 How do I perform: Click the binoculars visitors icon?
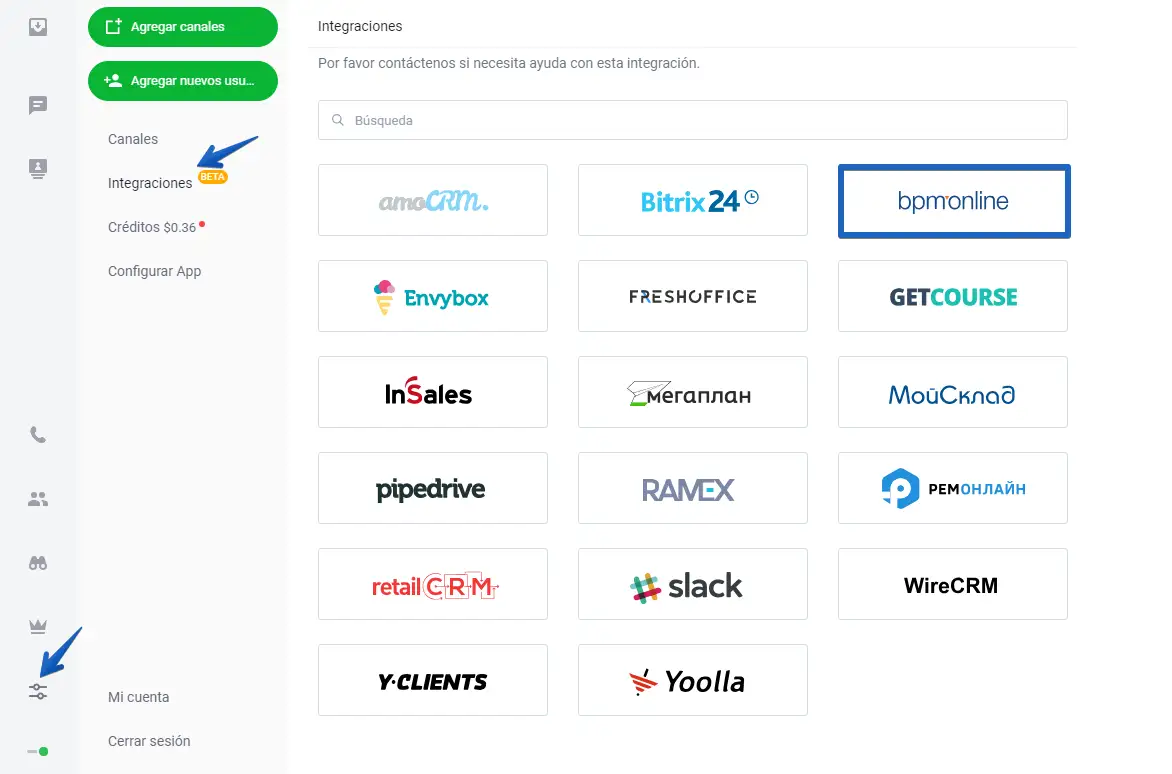37,563
